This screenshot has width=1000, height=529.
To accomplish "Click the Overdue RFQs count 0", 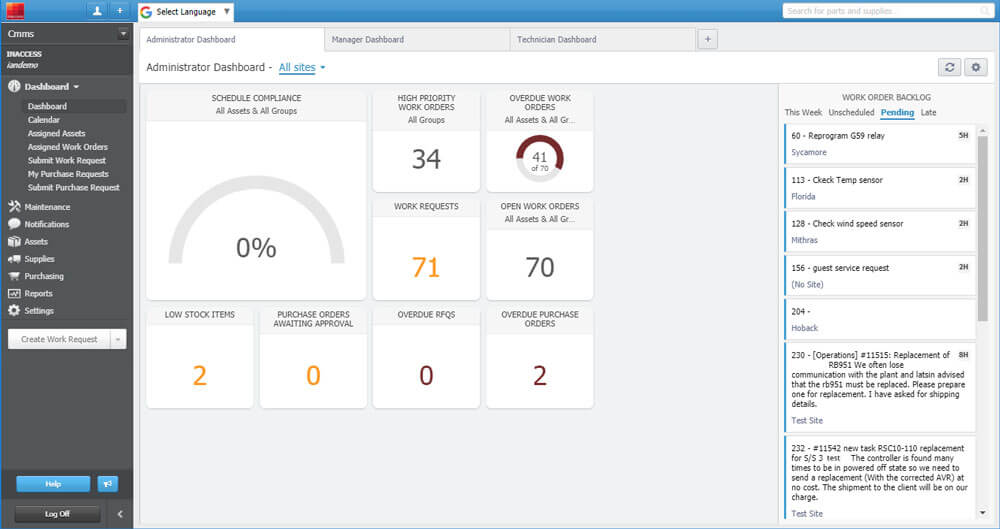I will [426, 375].
